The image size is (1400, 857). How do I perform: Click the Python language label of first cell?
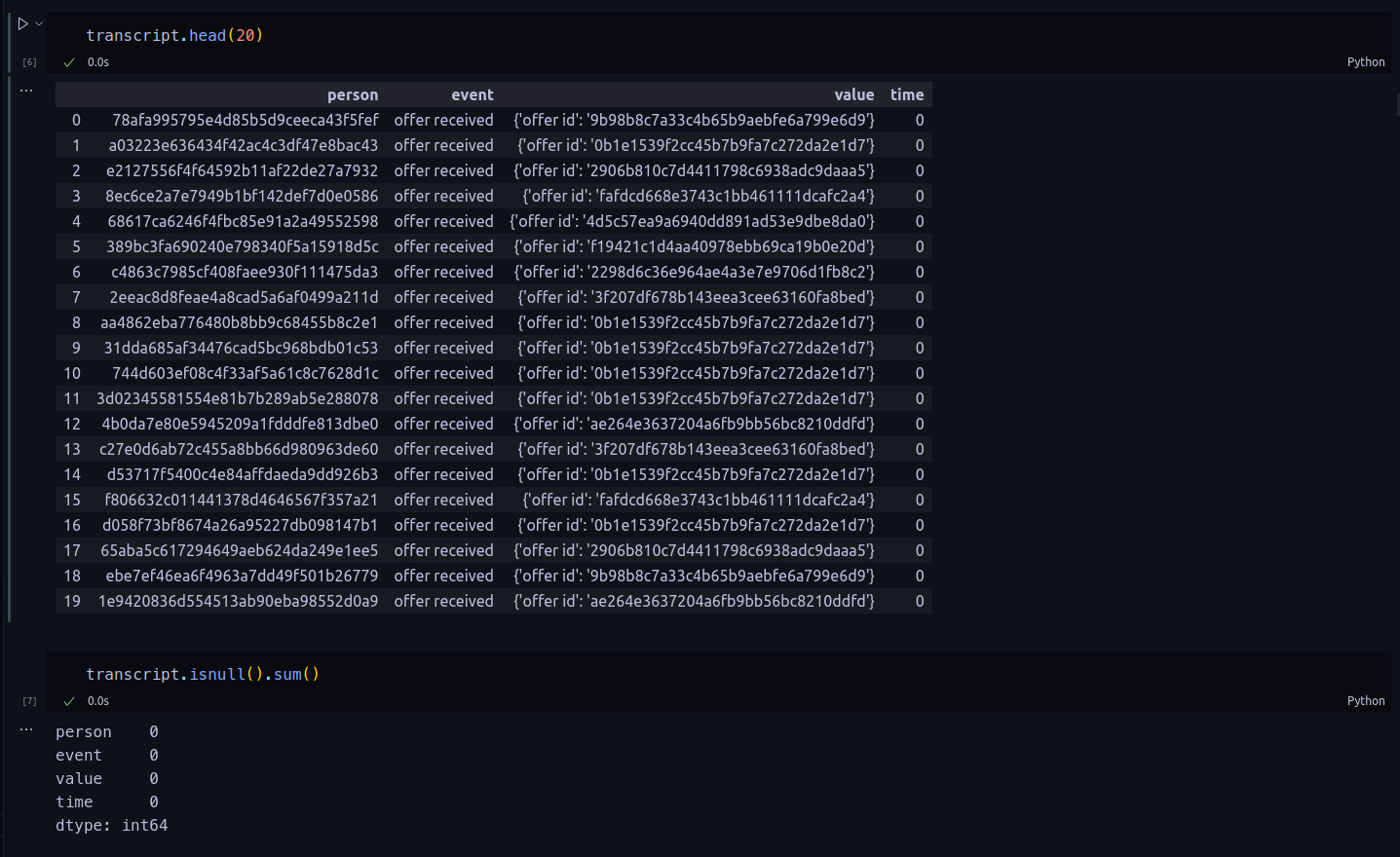[x=1365, y=61]
